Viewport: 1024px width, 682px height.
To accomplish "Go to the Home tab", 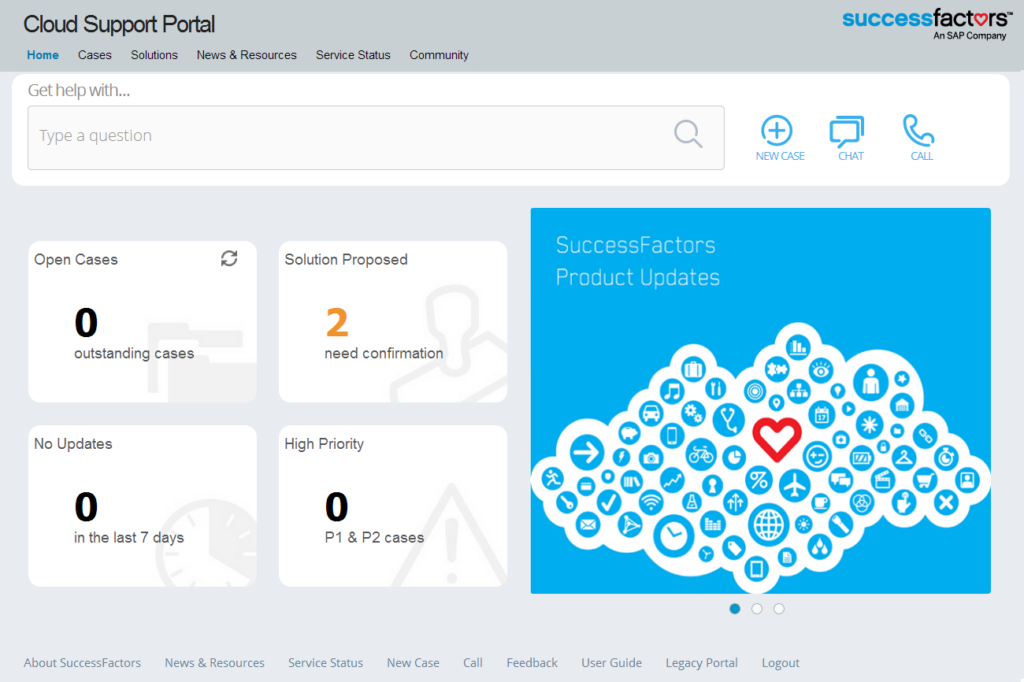I will (42, 55).
